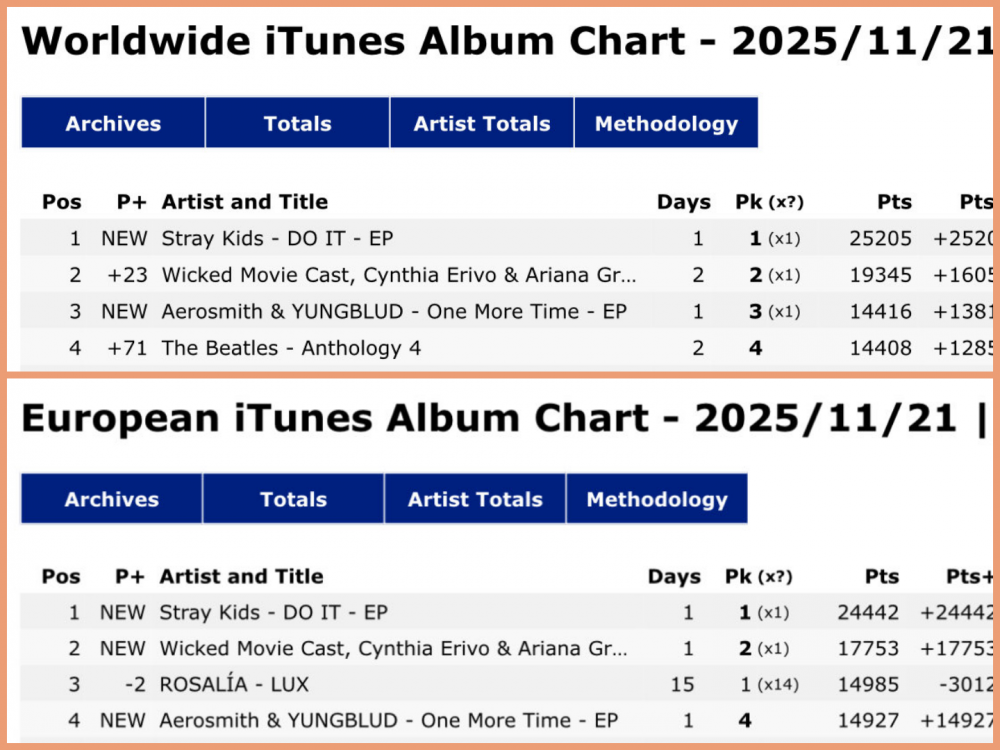
Task: Open Archives in the European chart menu
Action: (x=111, y=500)
